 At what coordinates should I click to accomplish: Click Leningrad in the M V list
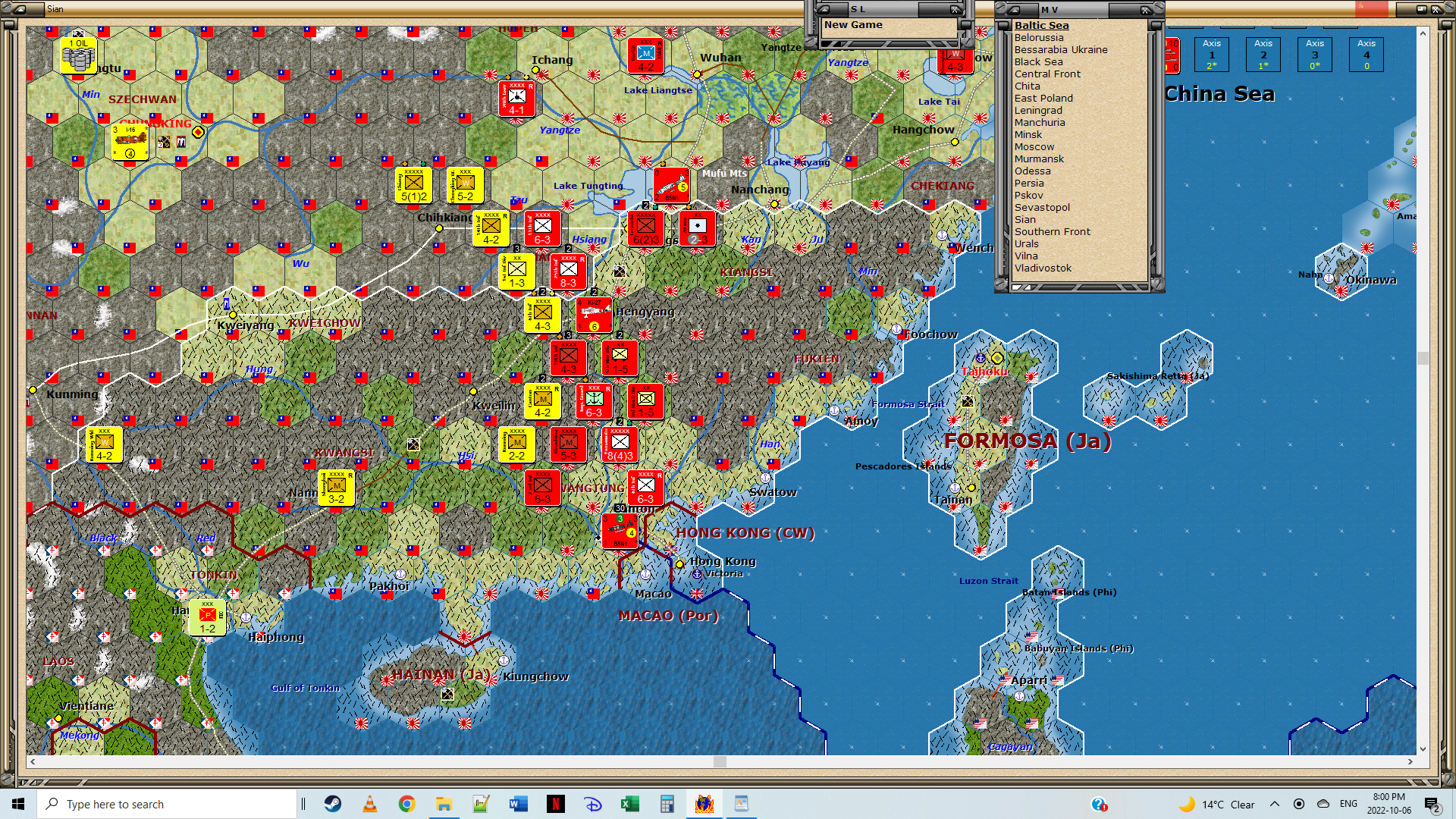[1038, 110]
